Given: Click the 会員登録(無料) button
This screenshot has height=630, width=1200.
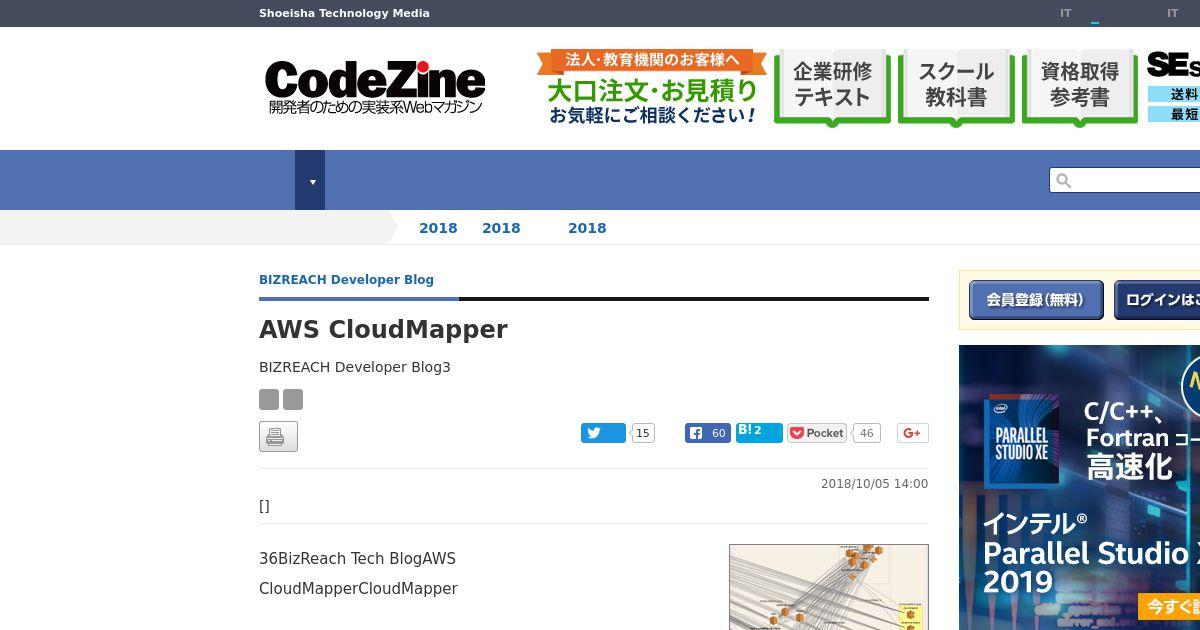Looking at the screenshot, I should click(1036, 300).
